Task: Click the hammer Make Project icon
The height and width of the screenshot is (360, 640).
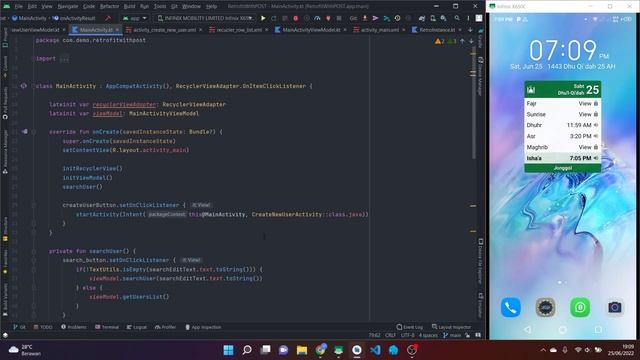Action: click(x=108, y=18)
